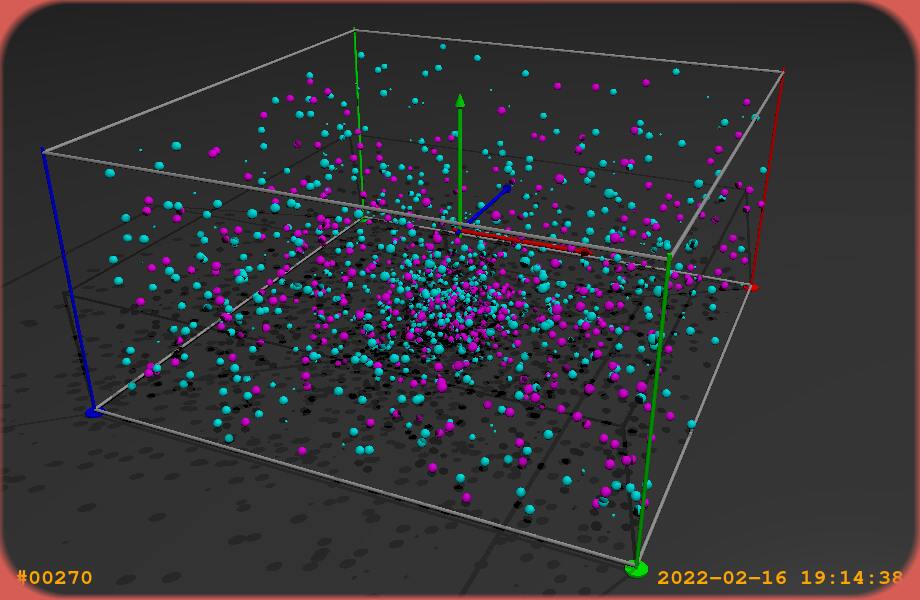Click the green up-axis arrow head
The height and width of the screenshot is (600, 920).
460,101
